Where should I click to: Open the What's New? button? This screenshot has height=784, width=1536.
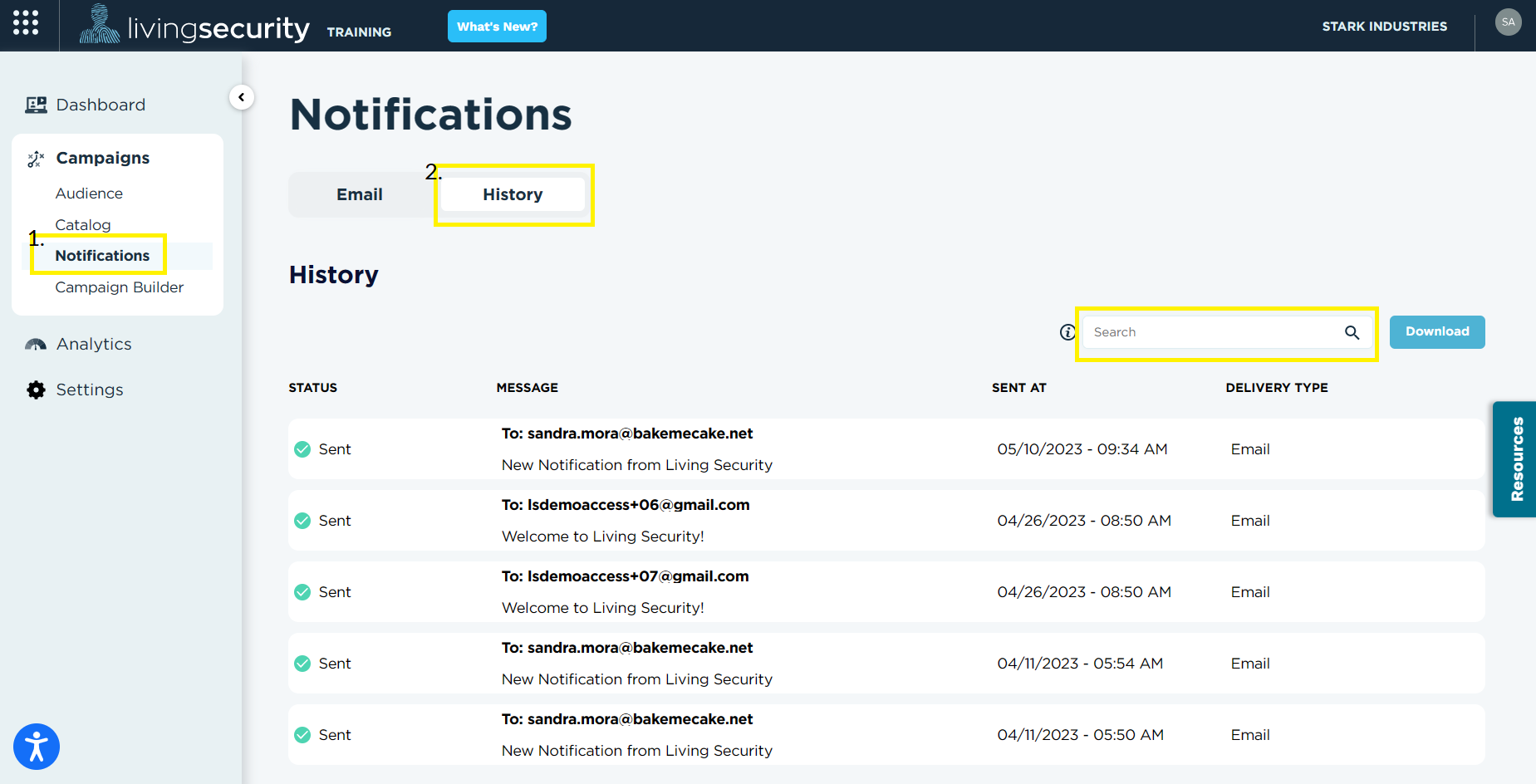pyautogui.click(x=497, y=26)
